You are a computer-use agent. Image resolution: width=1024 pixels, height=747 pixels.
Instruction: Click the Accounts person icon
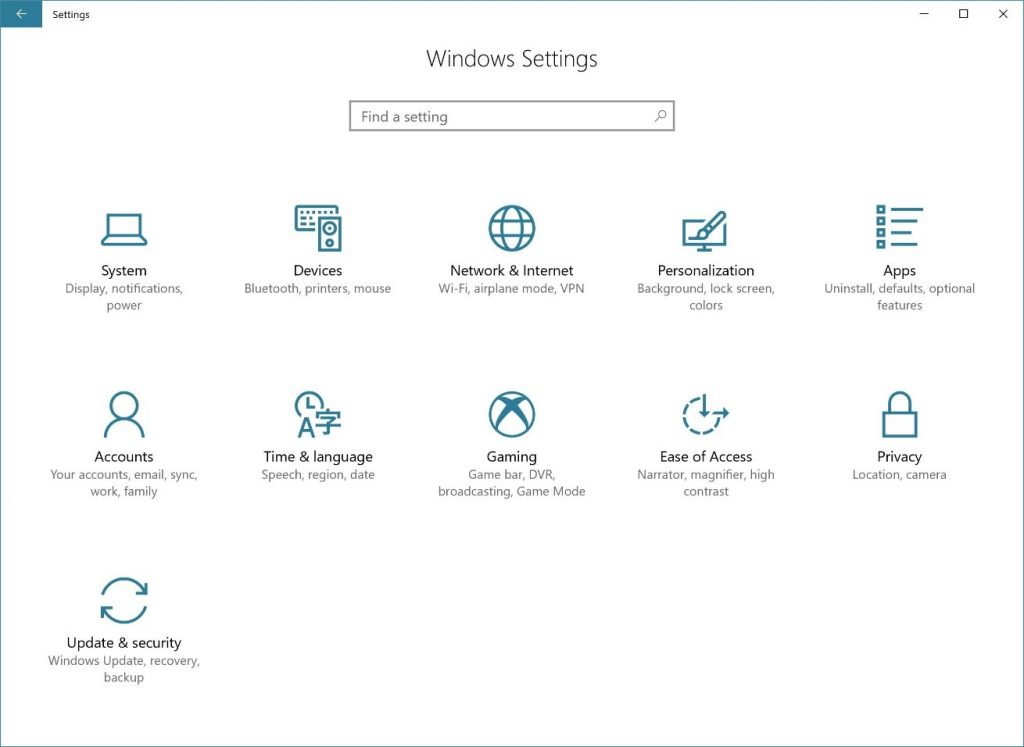point(124,414)
